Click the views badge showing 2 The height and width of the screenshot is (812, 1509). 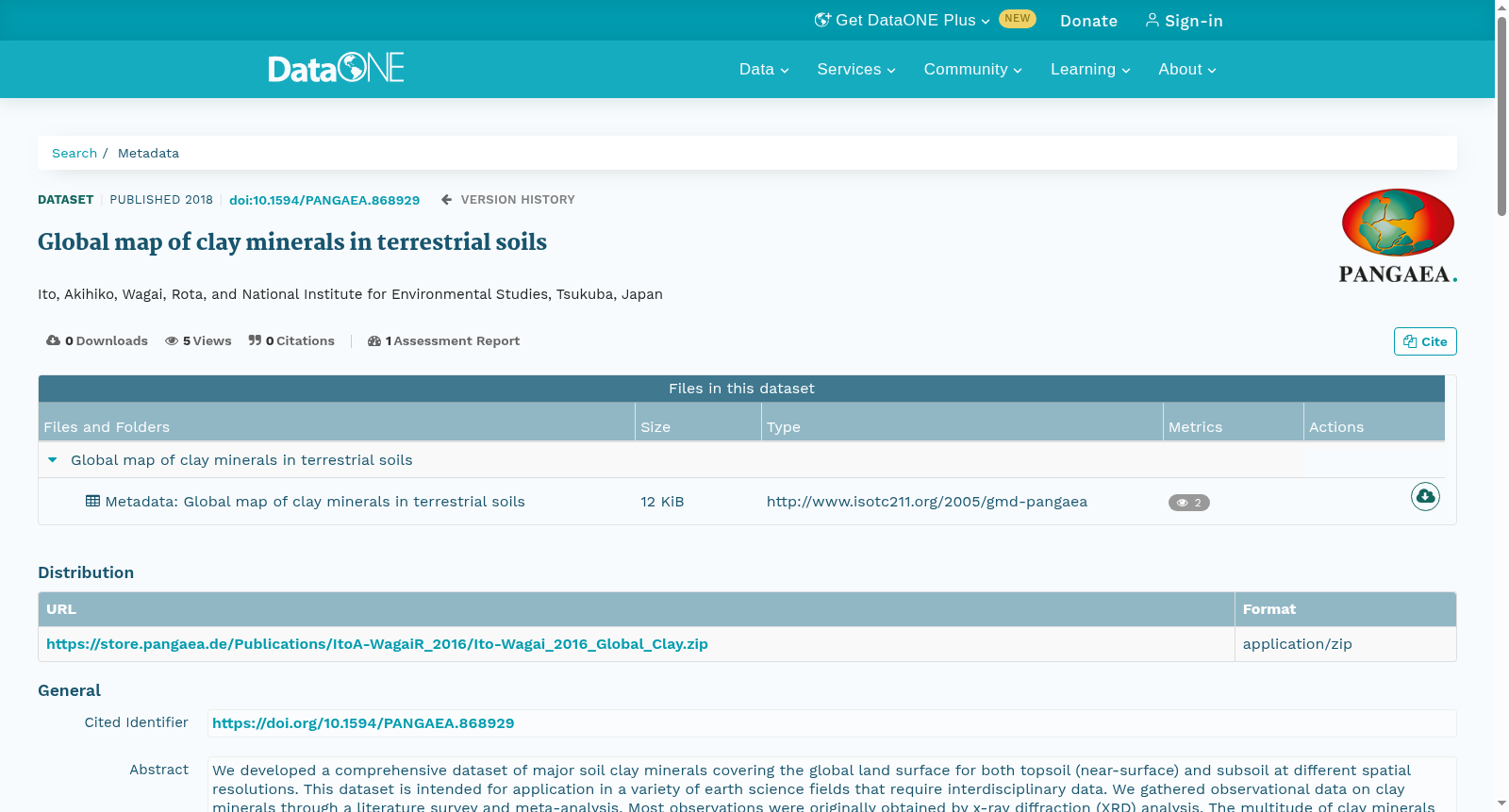coord(1188,503)
